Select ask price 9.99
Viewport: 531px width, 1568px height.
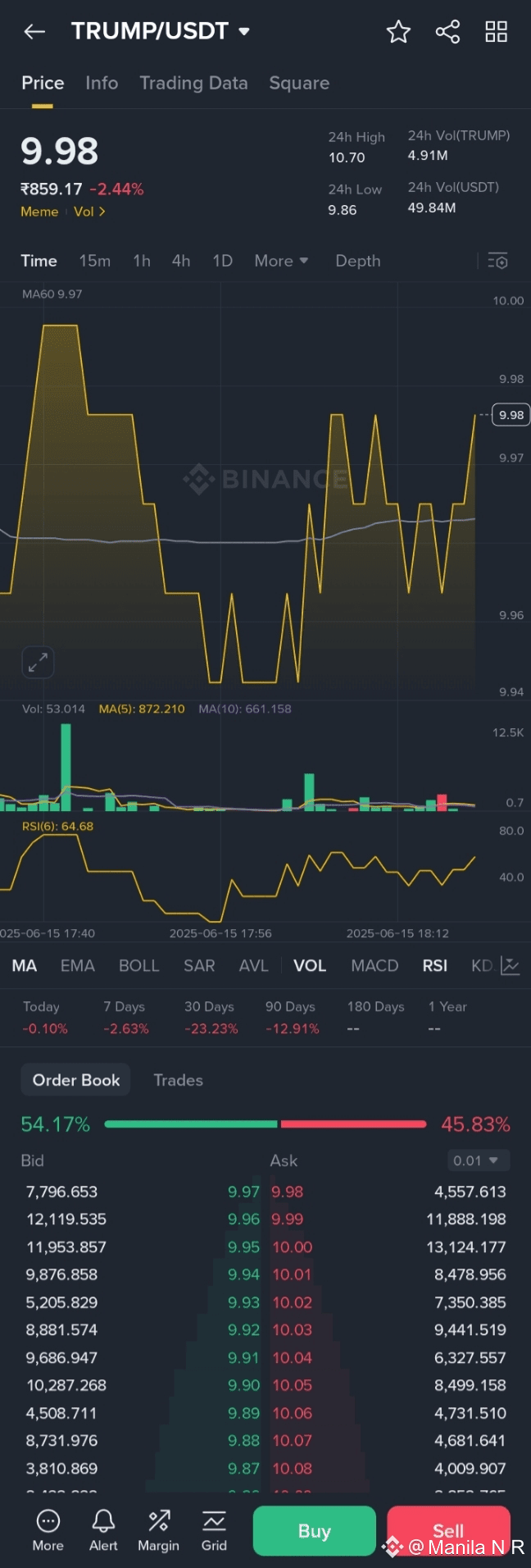[x=288, y=1219]
